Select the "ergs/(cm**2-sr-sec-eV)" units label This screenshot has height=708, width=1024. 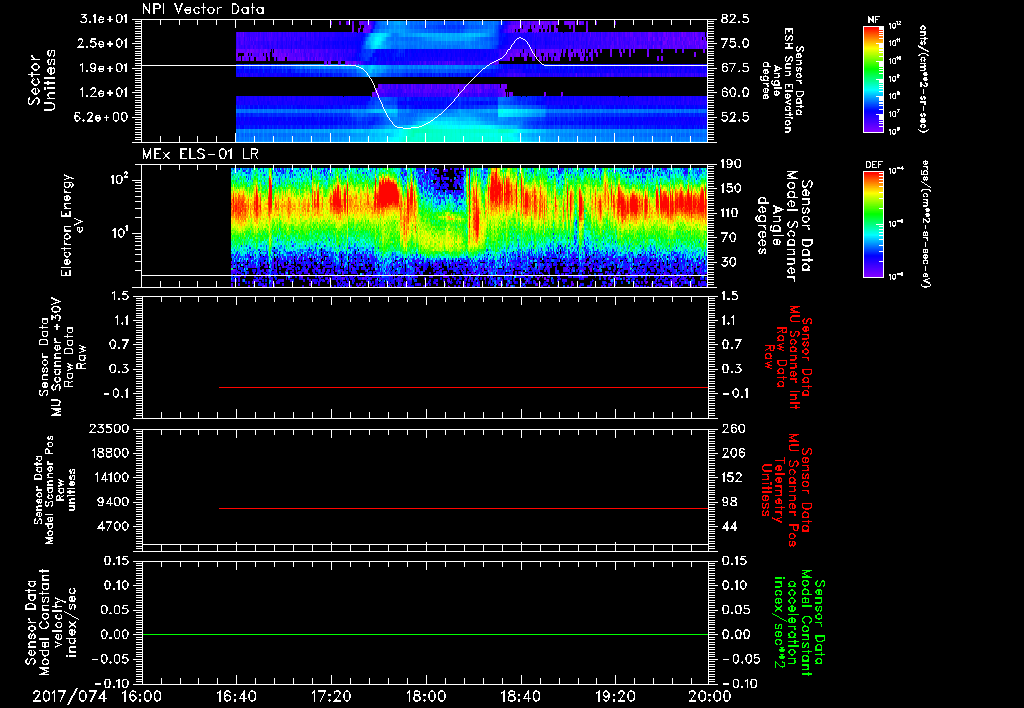click(925, 224)
